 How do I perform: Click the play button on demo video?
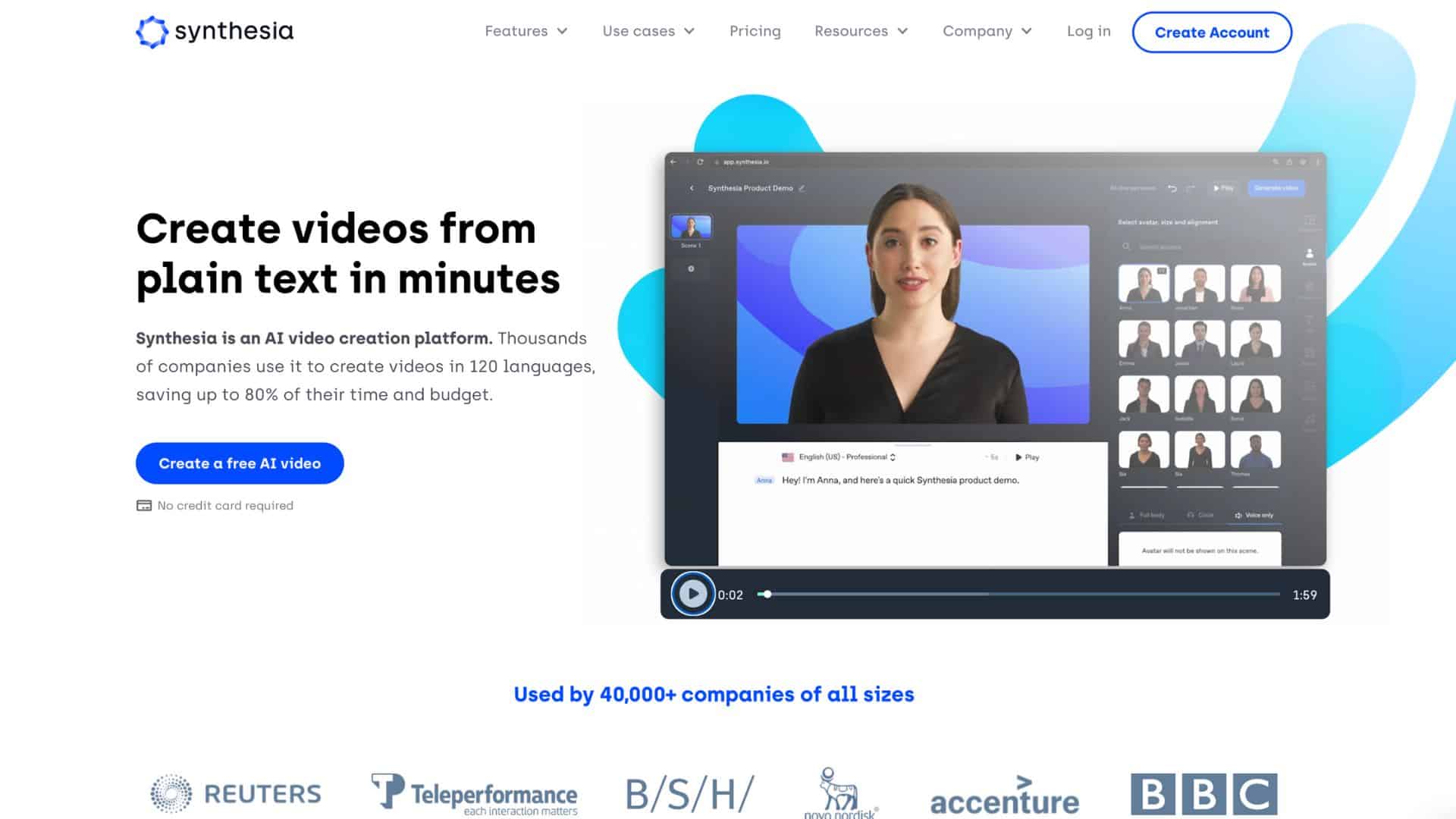point(693,593)
